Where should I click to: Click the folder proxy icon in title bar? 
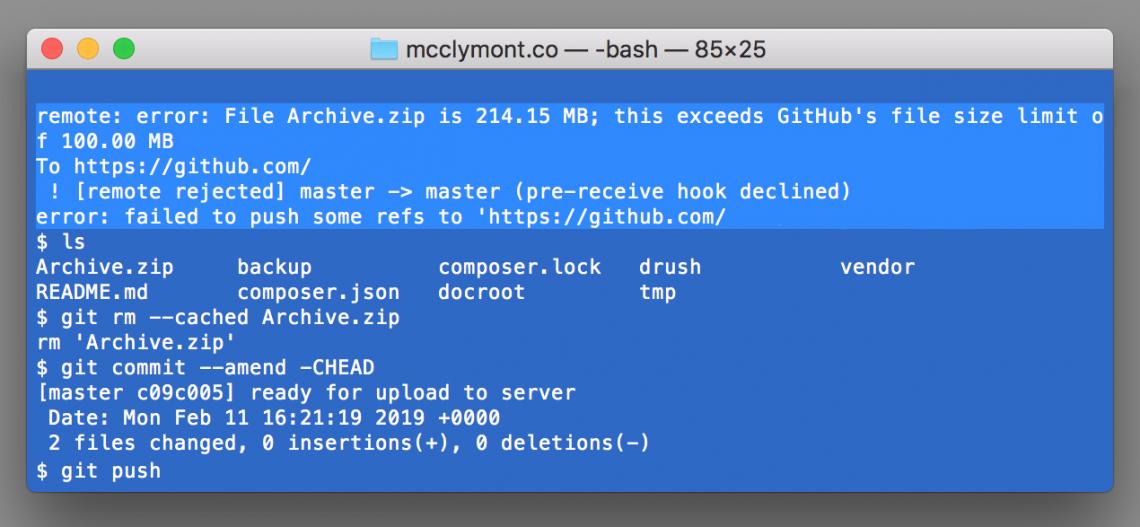click(383, 49)
